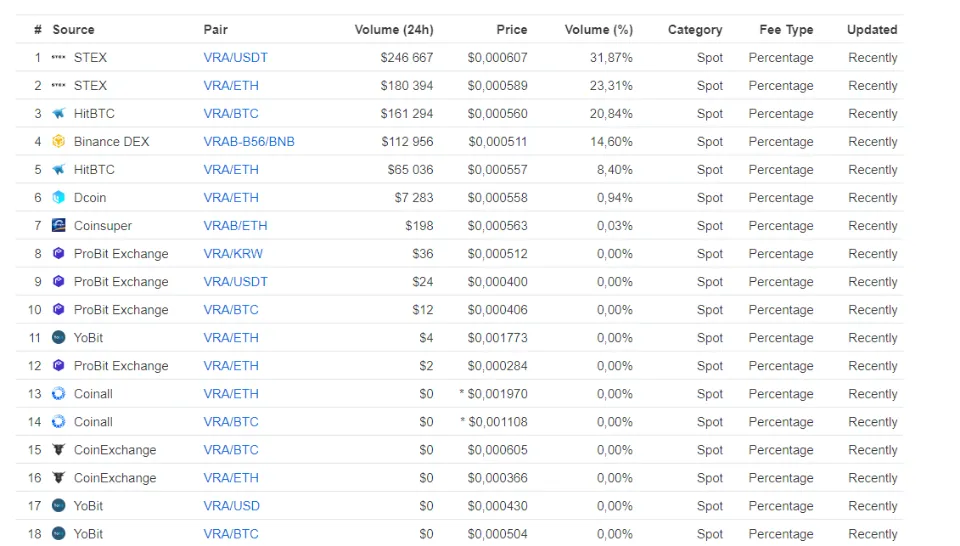Click the $112 956 volume value
Screen dimensions: 960x546
(407, 141)
